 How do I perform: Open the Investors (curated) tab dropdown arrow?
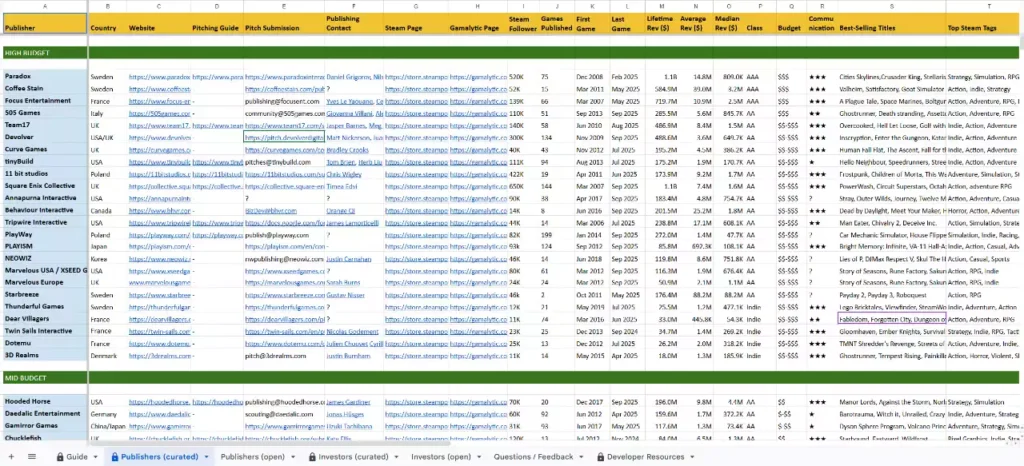[x=397, y=457]
